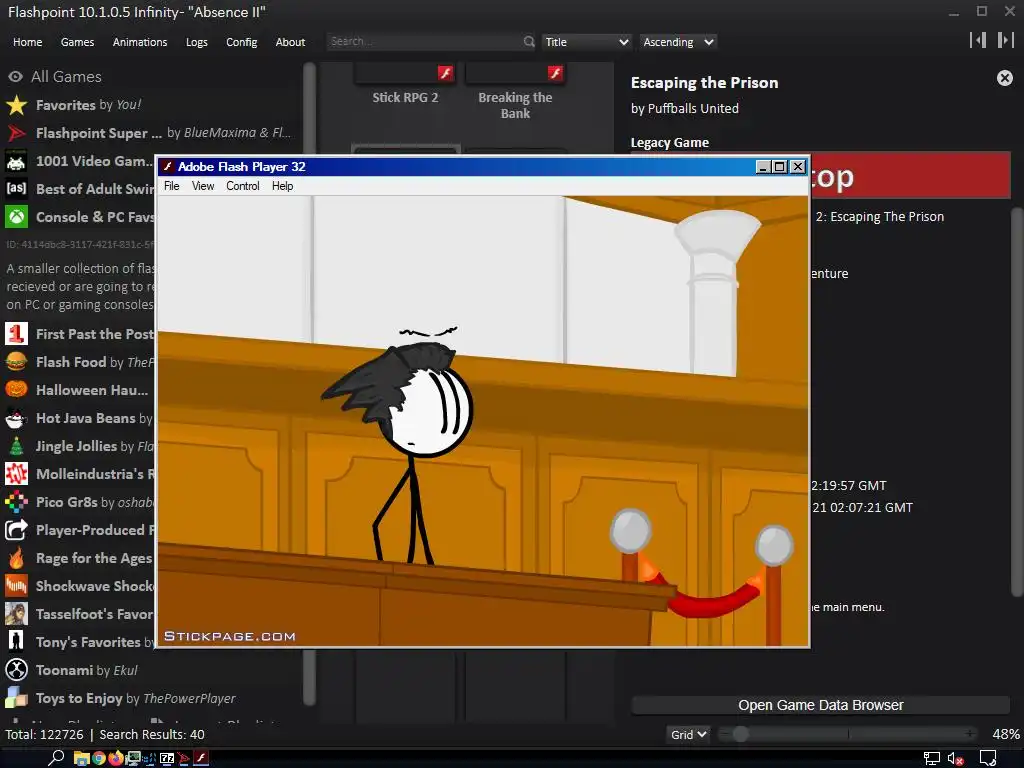
Task: Click the Escaping the Prison title
Action: pos(704,83)
